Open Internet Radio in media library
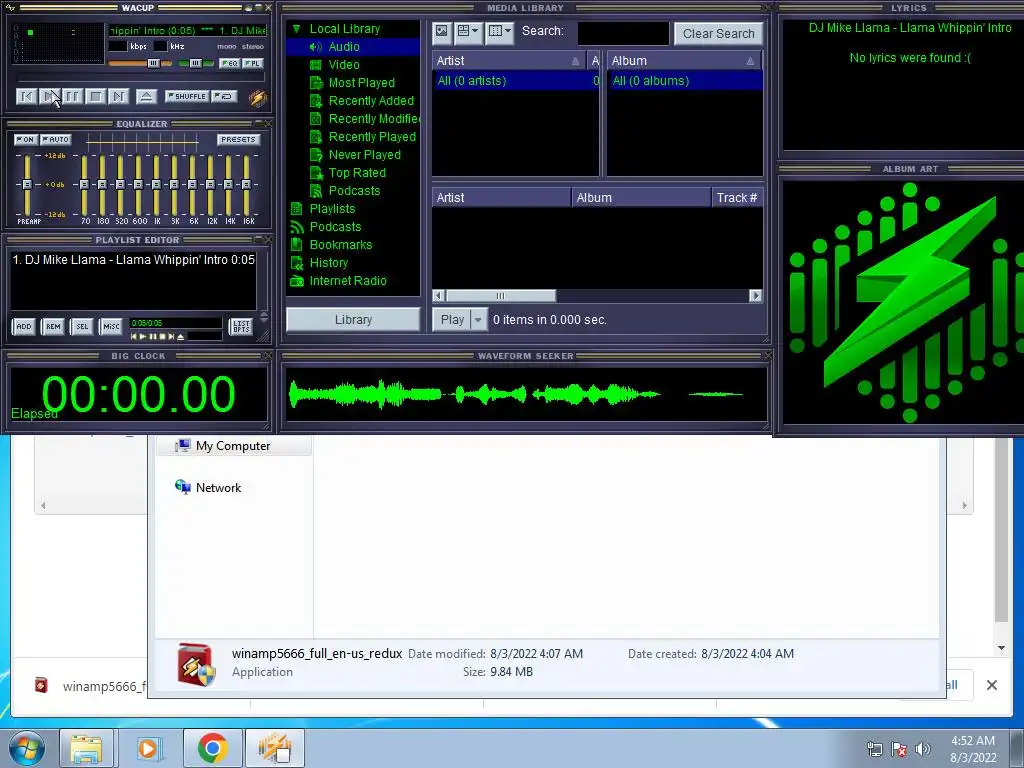 click(x=348, y=281)
